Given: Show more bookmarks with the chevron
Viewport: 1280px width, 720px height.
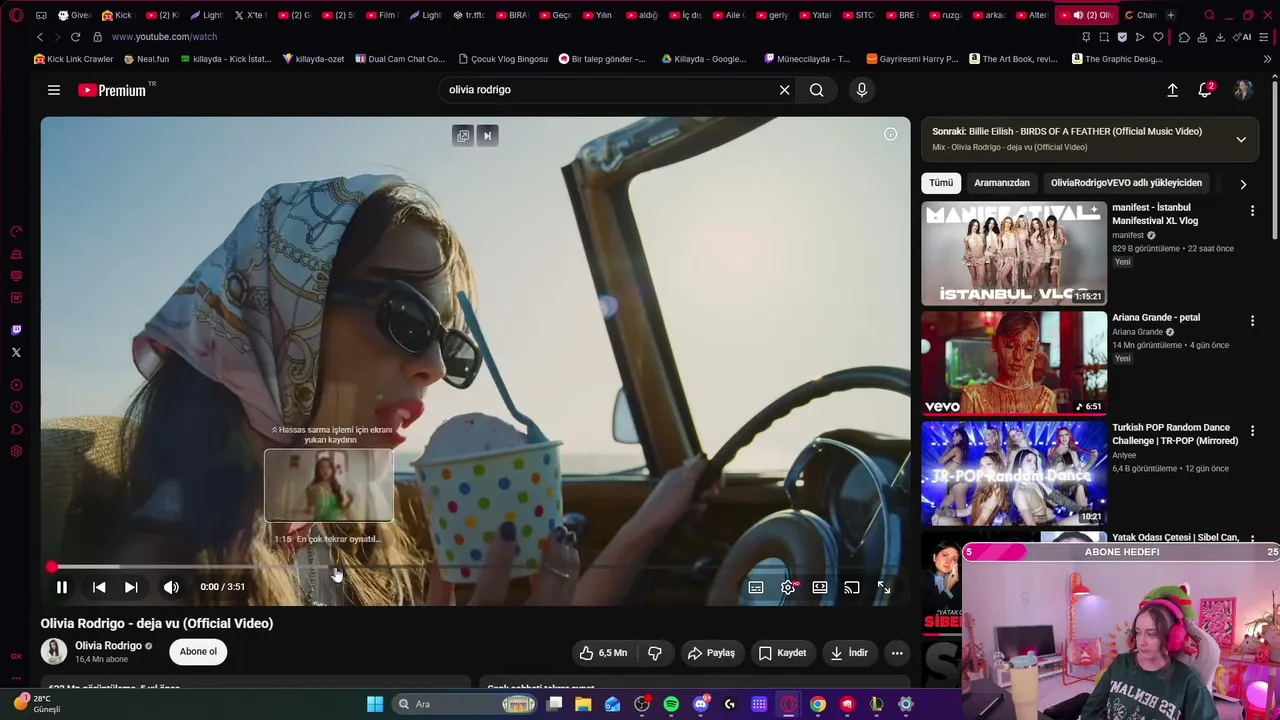Looking at the screenshot, I should pos(1267,59).
